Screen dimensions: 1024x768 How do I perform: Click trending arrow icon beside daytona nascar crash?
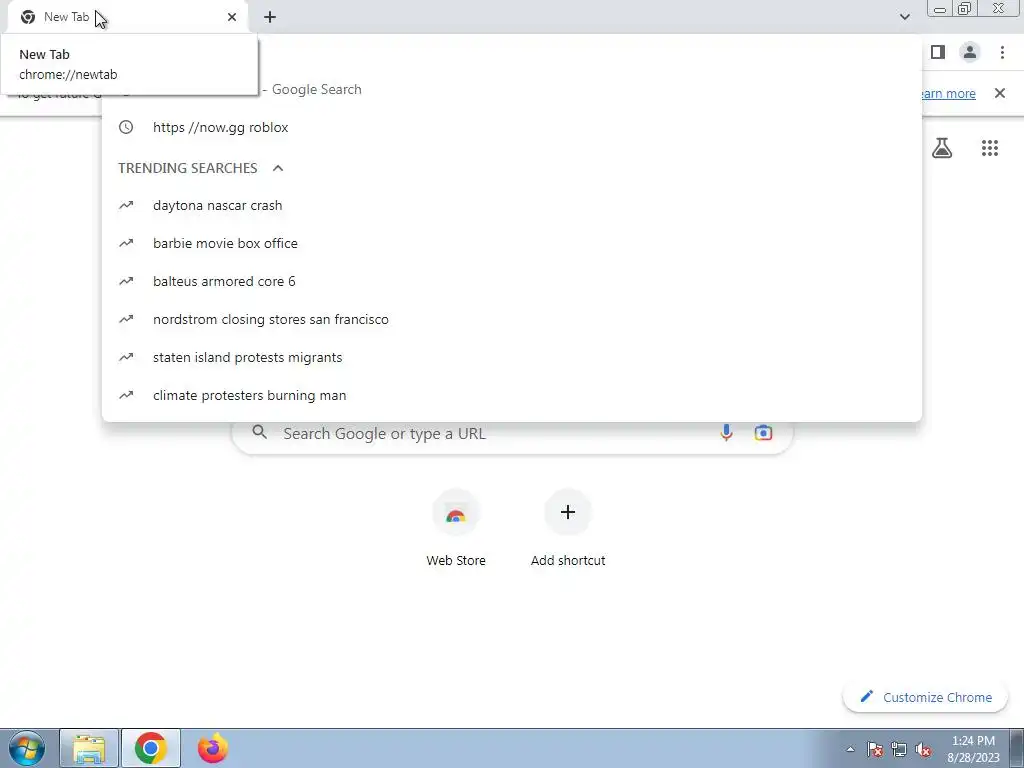tap(126, 205)
